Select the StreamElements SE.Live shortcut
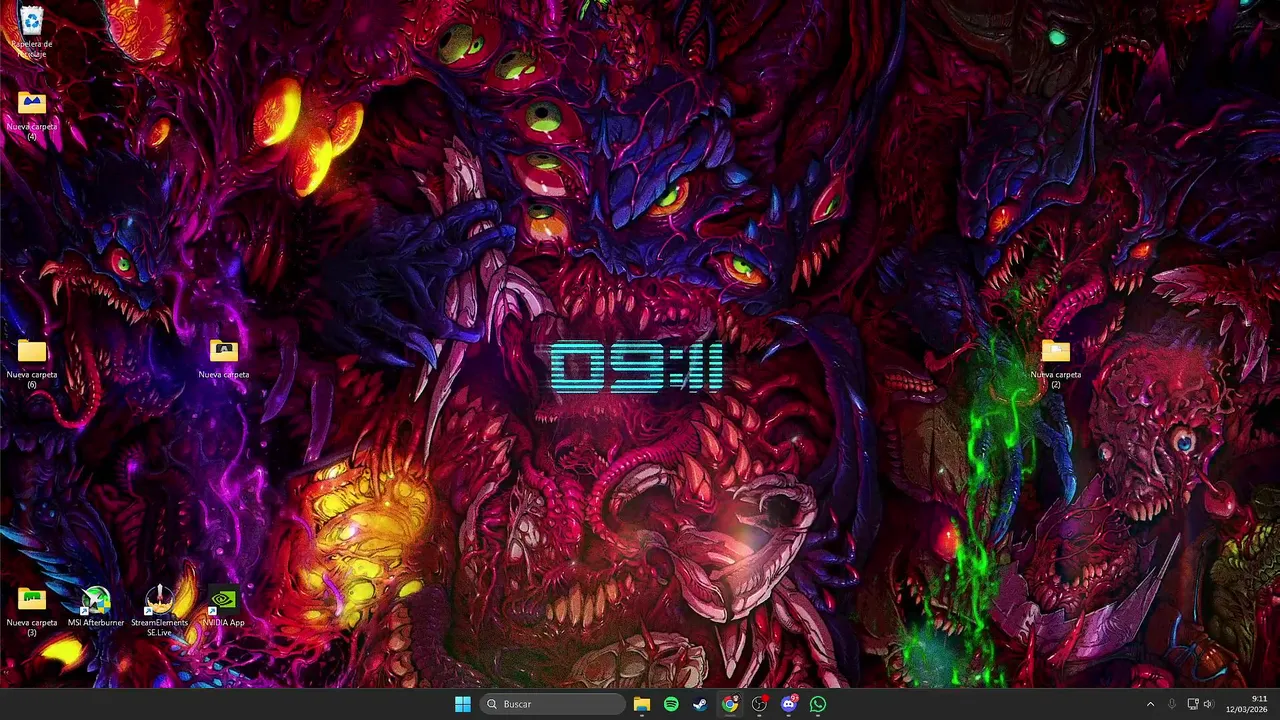Viewport: 1280px width, 720px height. click(160, 610)
